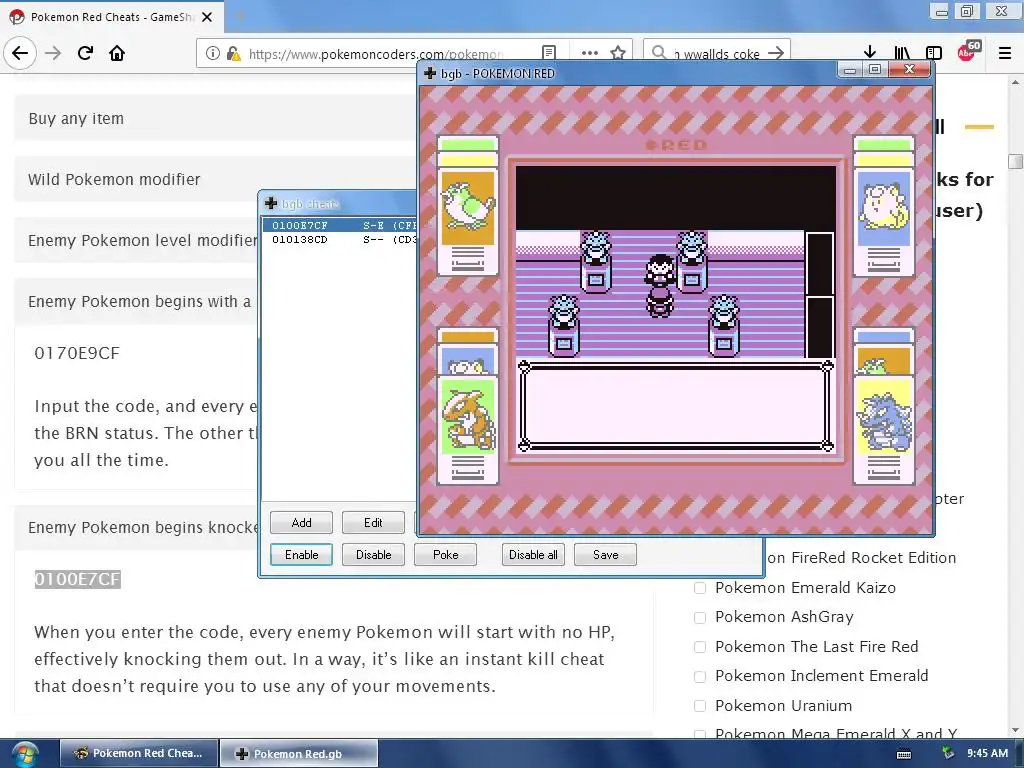Screen dimensions: 1024x768
Task: Open connection lock icon in address bar
Action: [233, 54]
